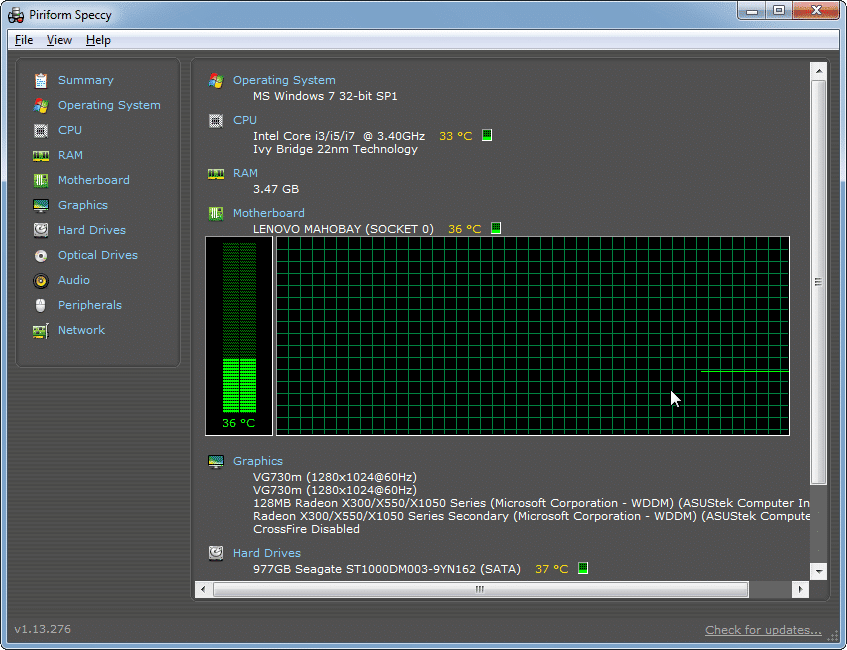
Task: Toggle the hard drive 37 °C graph icon
Action: pyautogui.click(x=583, y=568)
